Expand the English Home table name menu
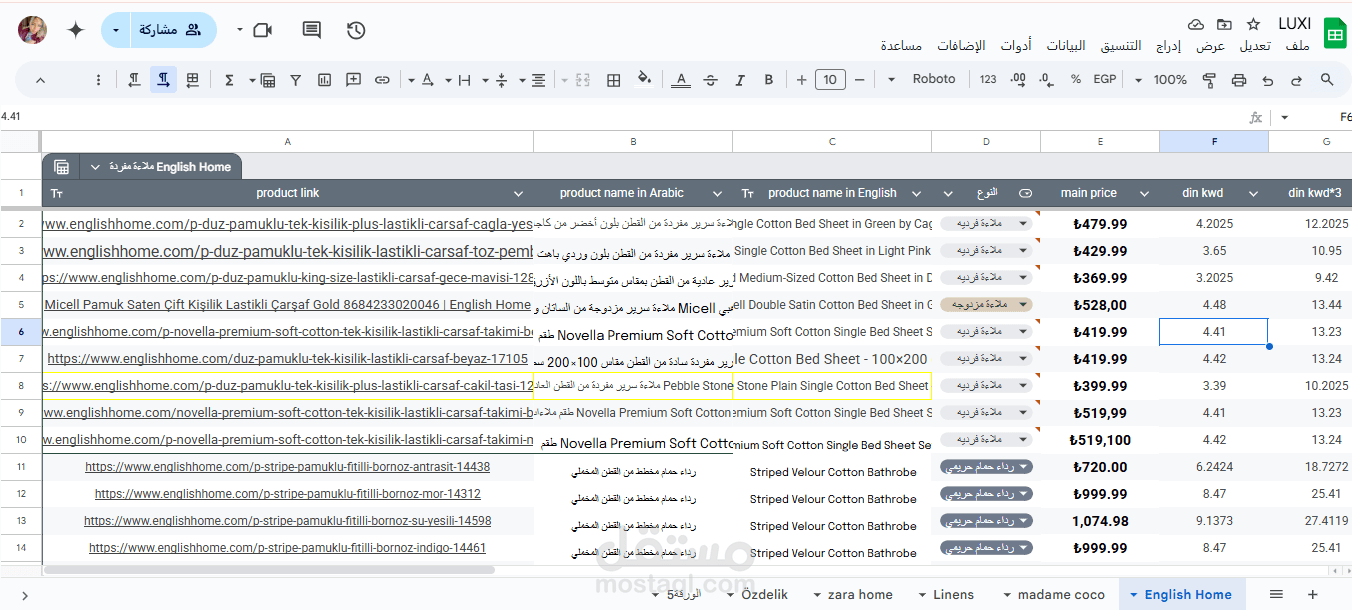 94,167
